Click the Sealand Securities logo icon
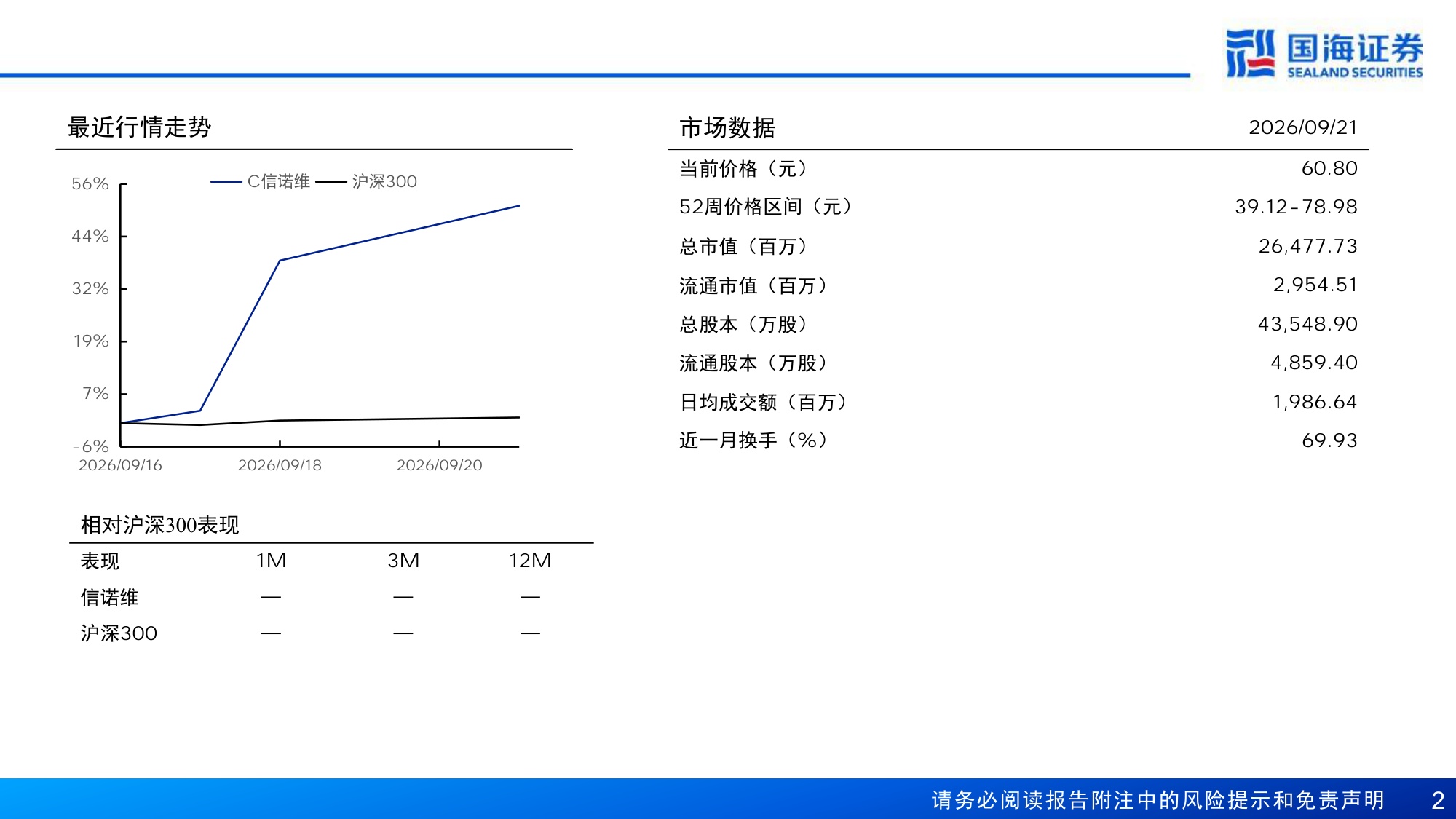 tap(1250, 53)
